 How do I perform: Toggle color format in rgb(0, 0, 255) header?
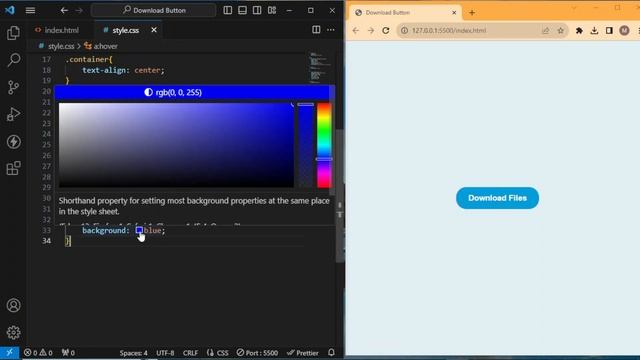173,93
